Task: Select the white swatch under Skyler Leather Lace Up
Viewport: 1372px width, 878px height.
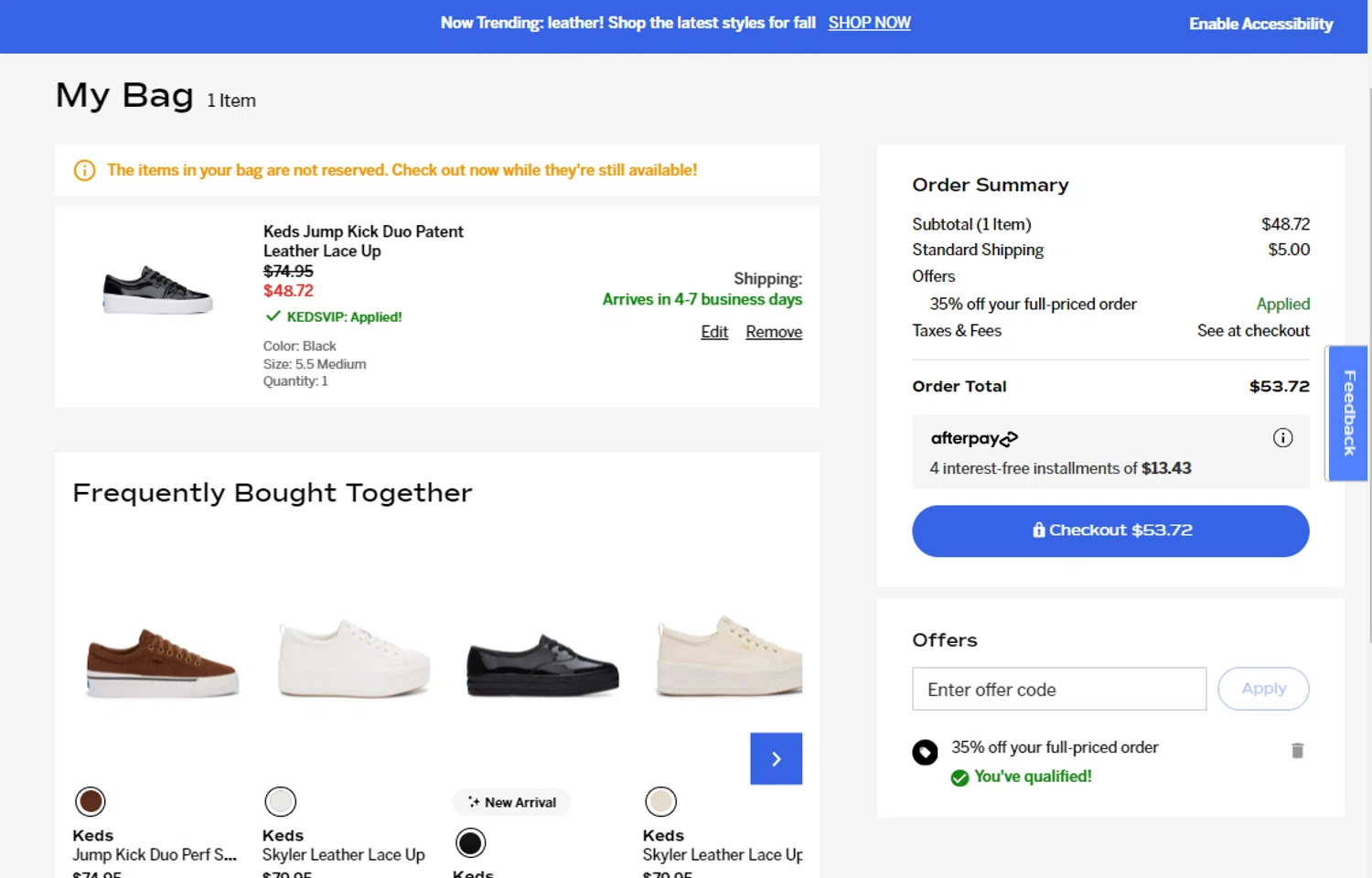Action: point(281,802)
